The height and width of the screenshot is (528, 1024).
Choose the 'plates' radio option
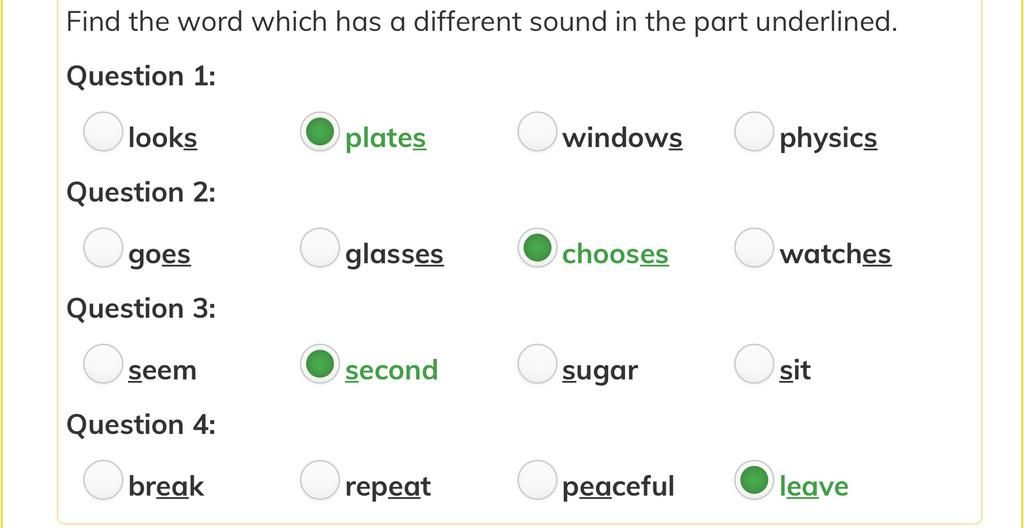click(320, 131)
